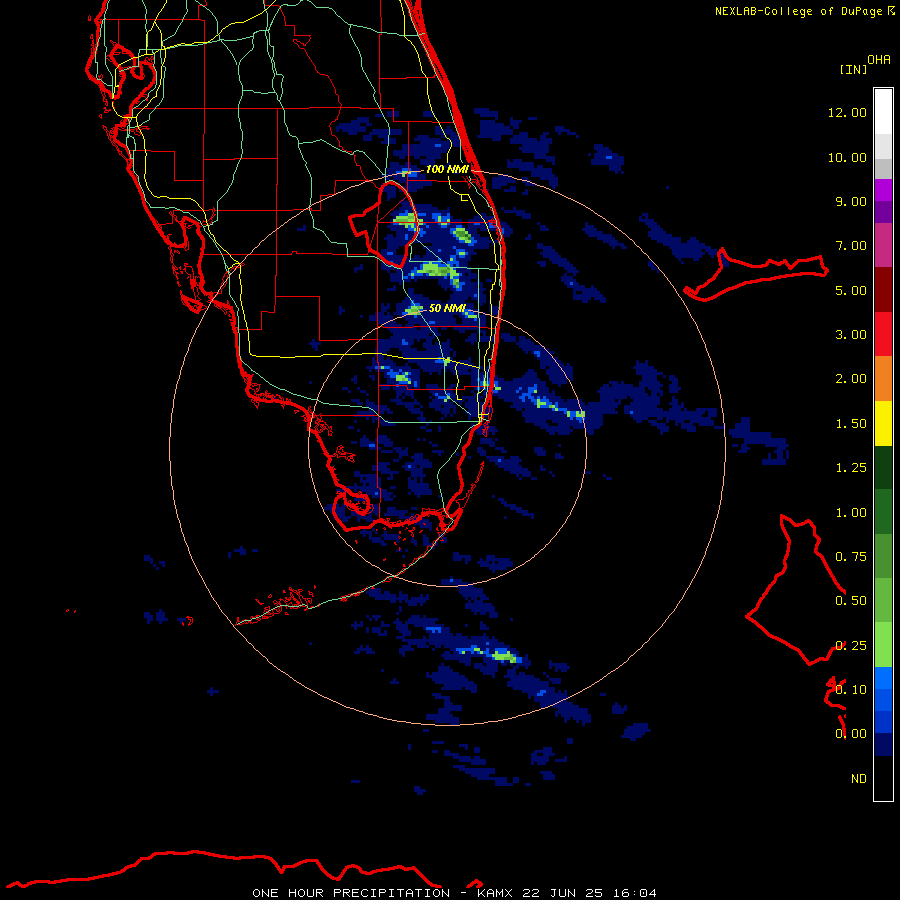Click the 0.75 legend value
Image resolution: width=900 pixels, height=900 pixels.
pyautogui.click(x=851, y=557)
